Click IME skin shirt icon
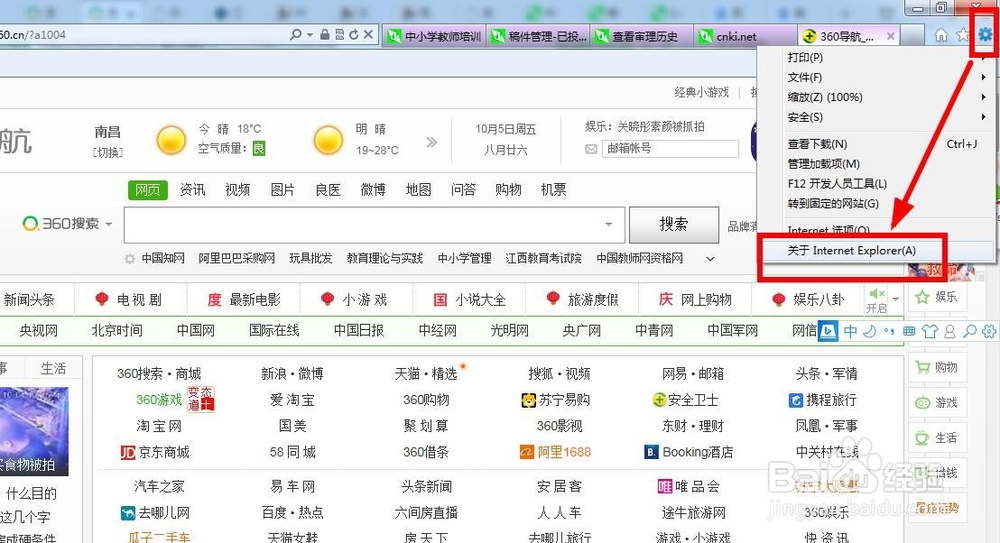 point(930,331)
